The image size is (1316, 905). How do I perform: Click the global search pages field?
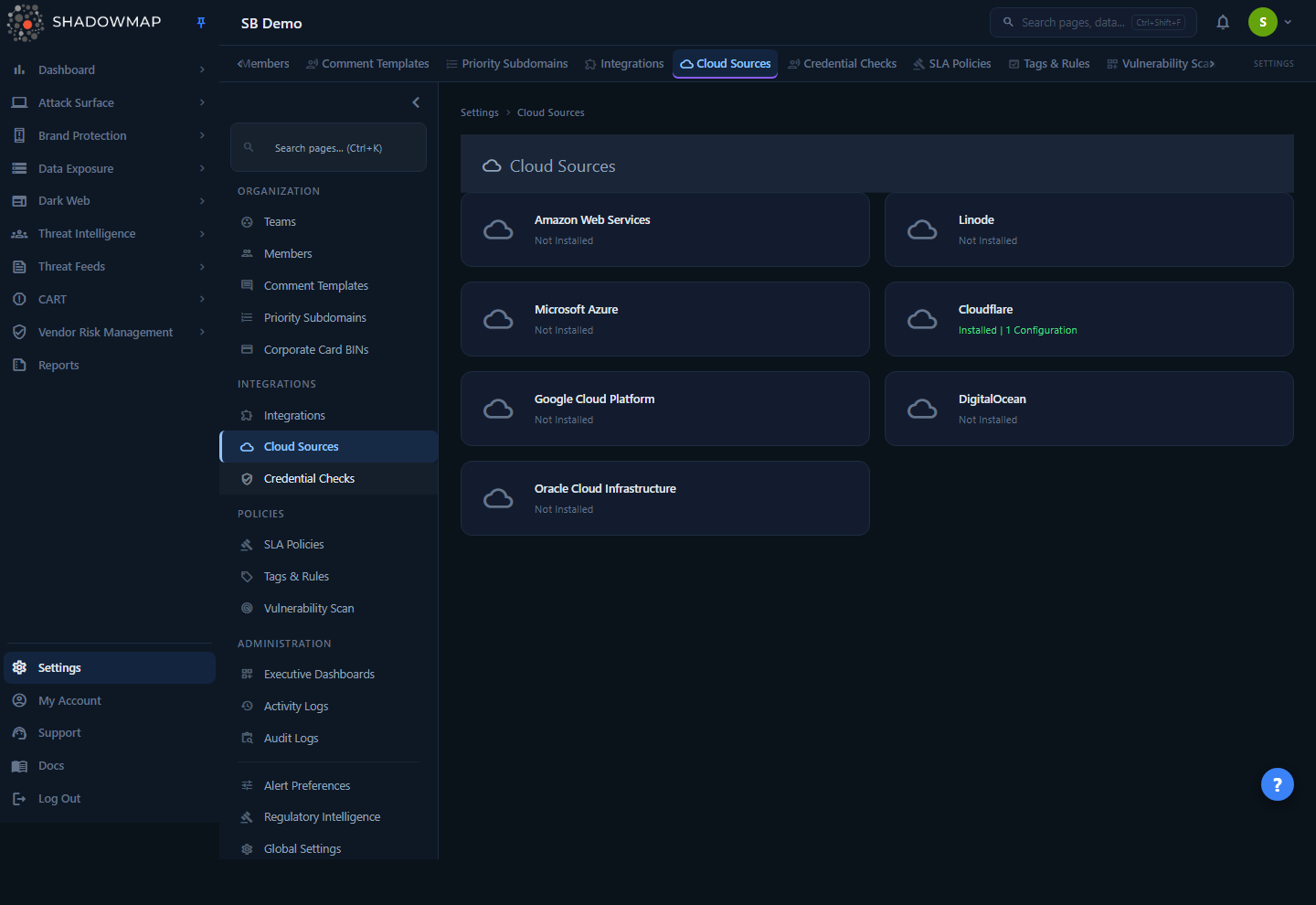(x=1093, y=22)
